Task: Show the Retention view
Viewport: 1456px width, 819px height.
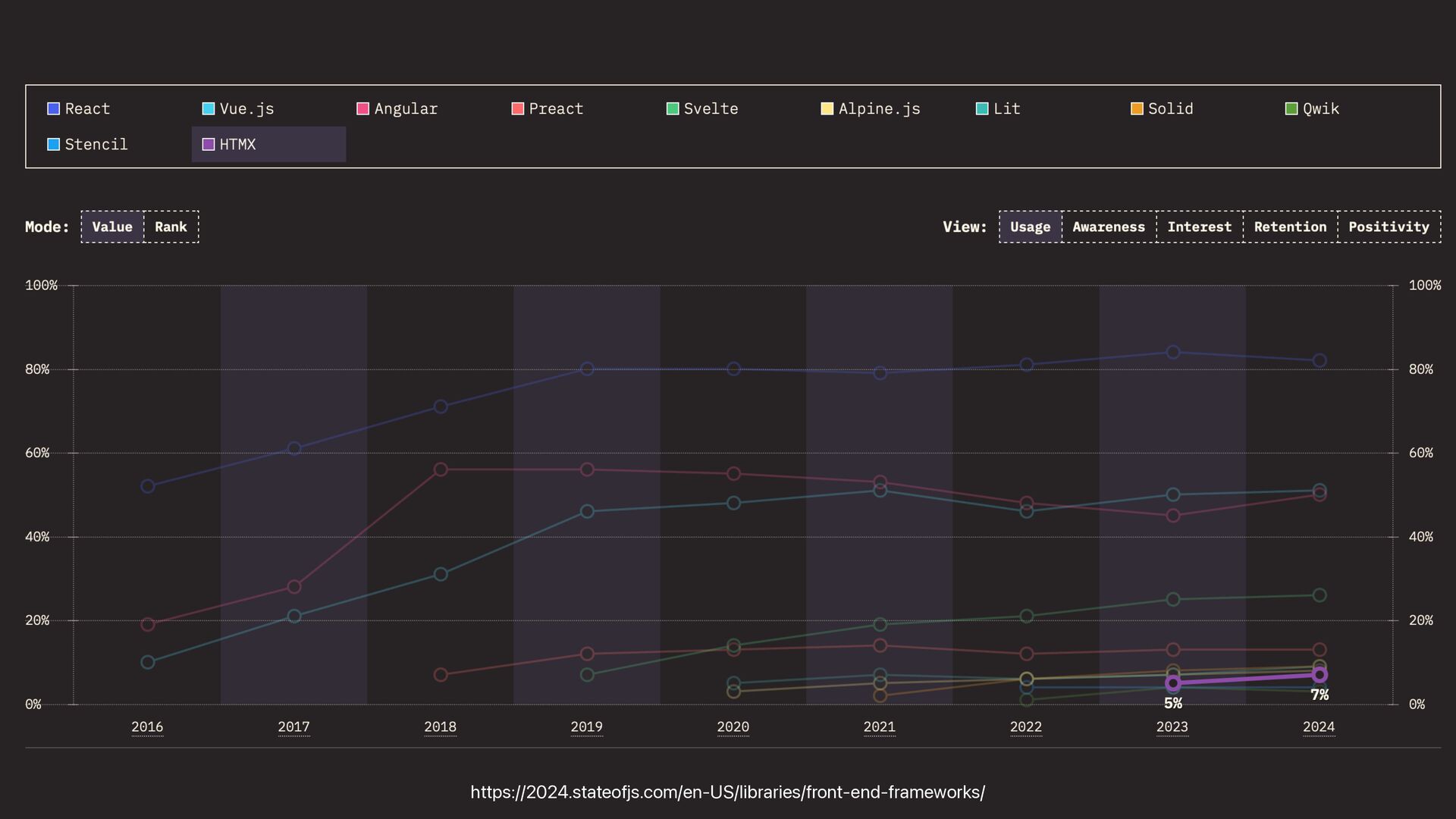Action: (x=1290, y=227)
